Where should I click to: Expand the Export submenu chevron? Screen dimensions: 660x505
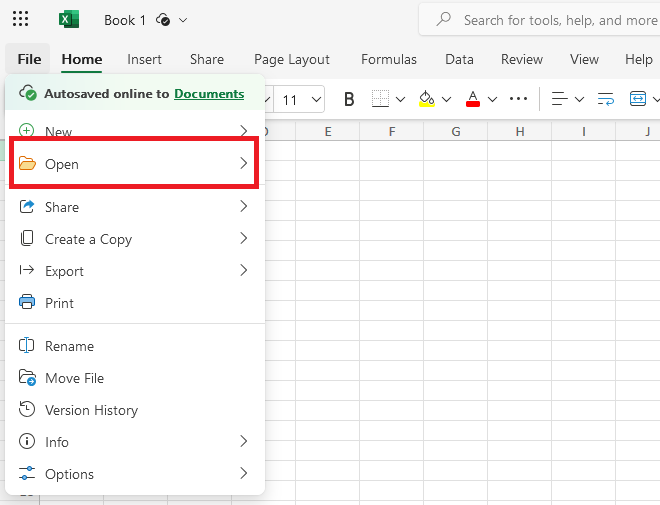pyautogui.click(x=243, y=270)
